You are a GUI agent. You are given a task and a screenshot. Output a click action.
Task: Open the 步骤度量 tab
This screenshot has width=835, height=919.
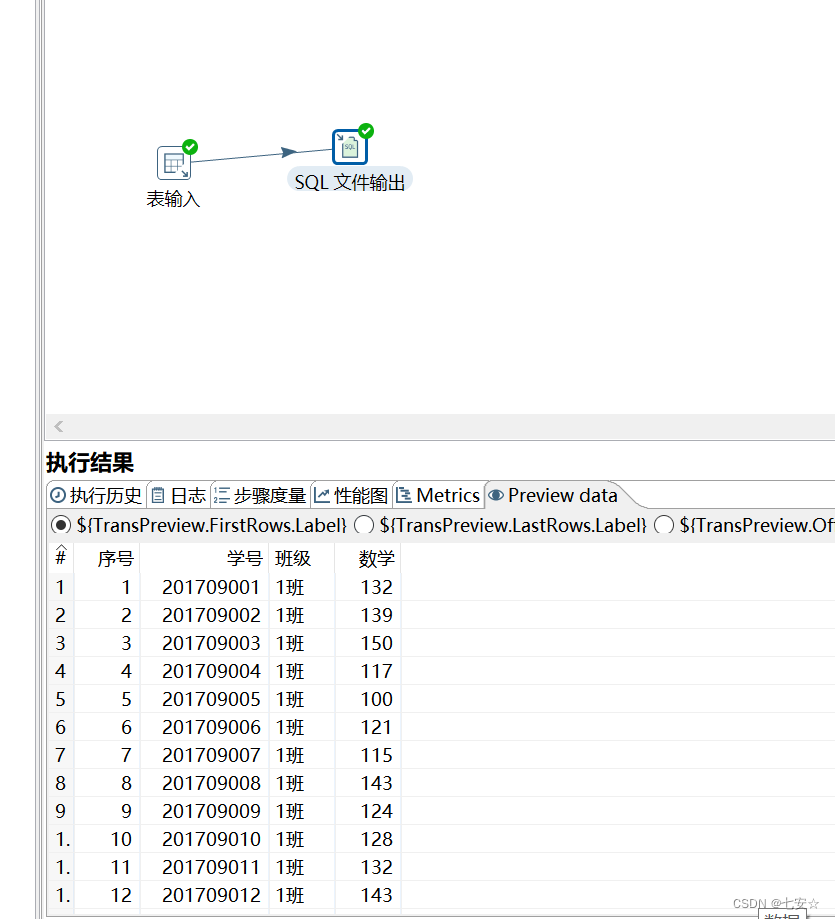262,495
